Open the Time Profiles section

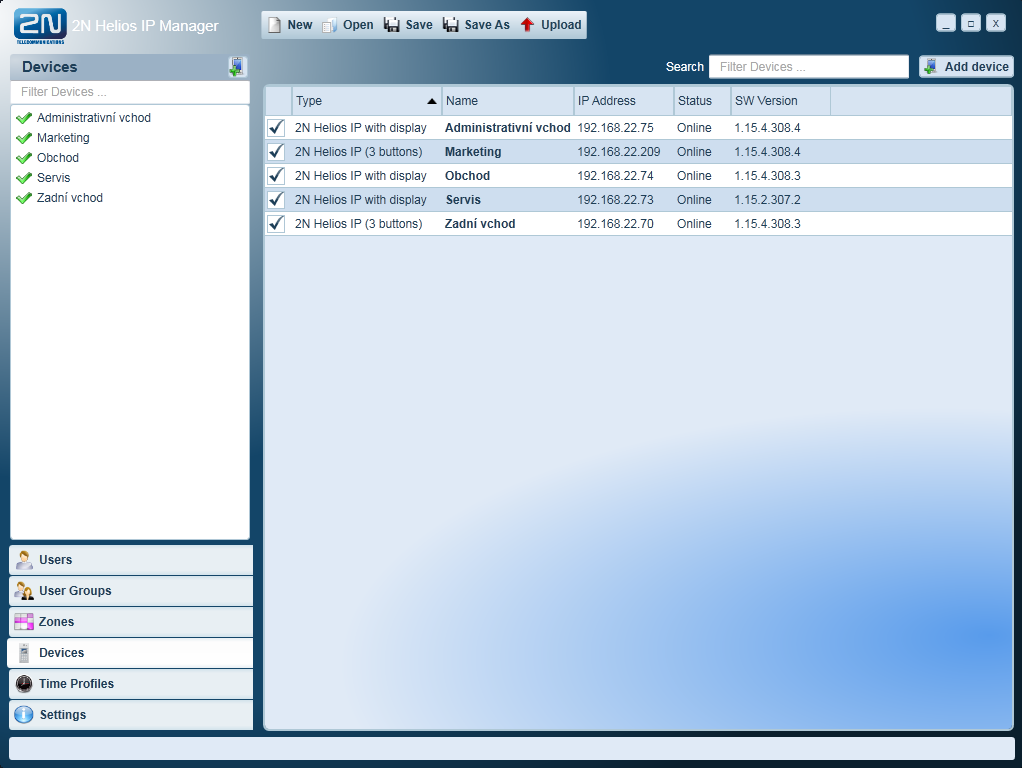131,684
